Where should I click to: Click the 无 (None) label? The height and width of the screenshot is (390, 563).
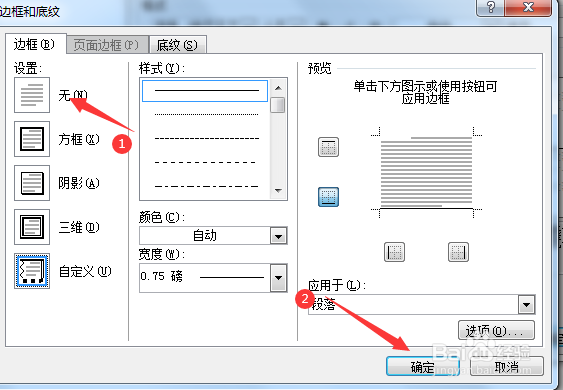coord(73,95)
